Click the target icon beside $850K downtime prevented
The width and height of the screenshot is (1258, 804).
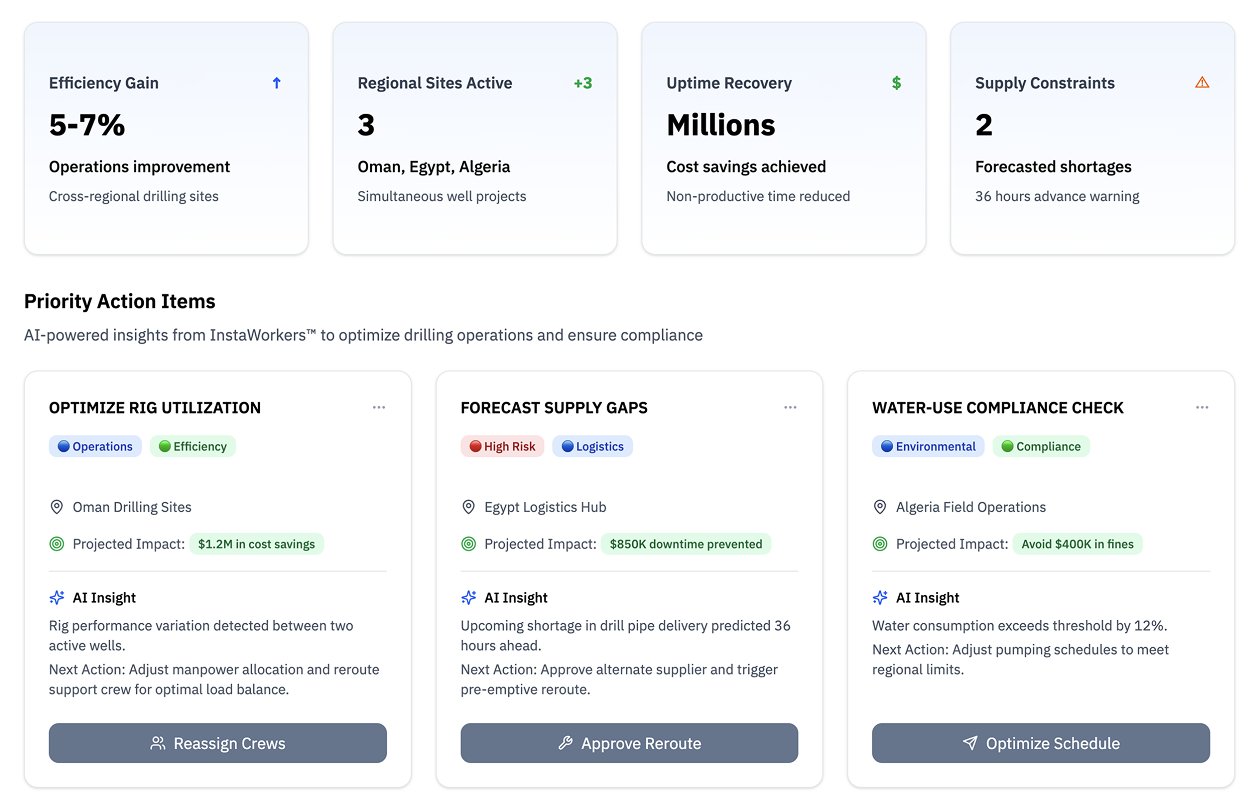click(x=468, y=544)
